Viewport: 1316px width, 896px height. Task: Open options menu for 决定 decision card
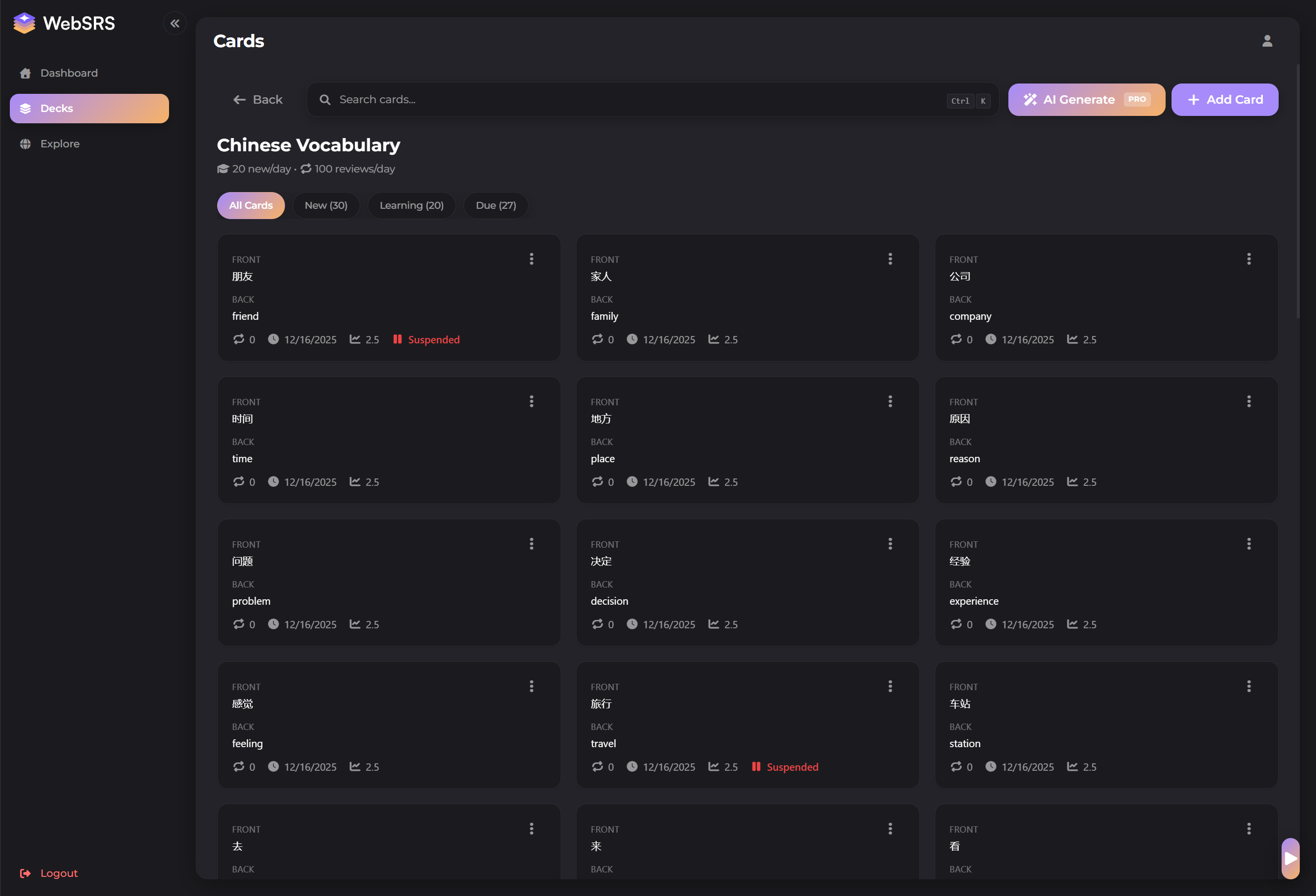click(x=890, y=544)
